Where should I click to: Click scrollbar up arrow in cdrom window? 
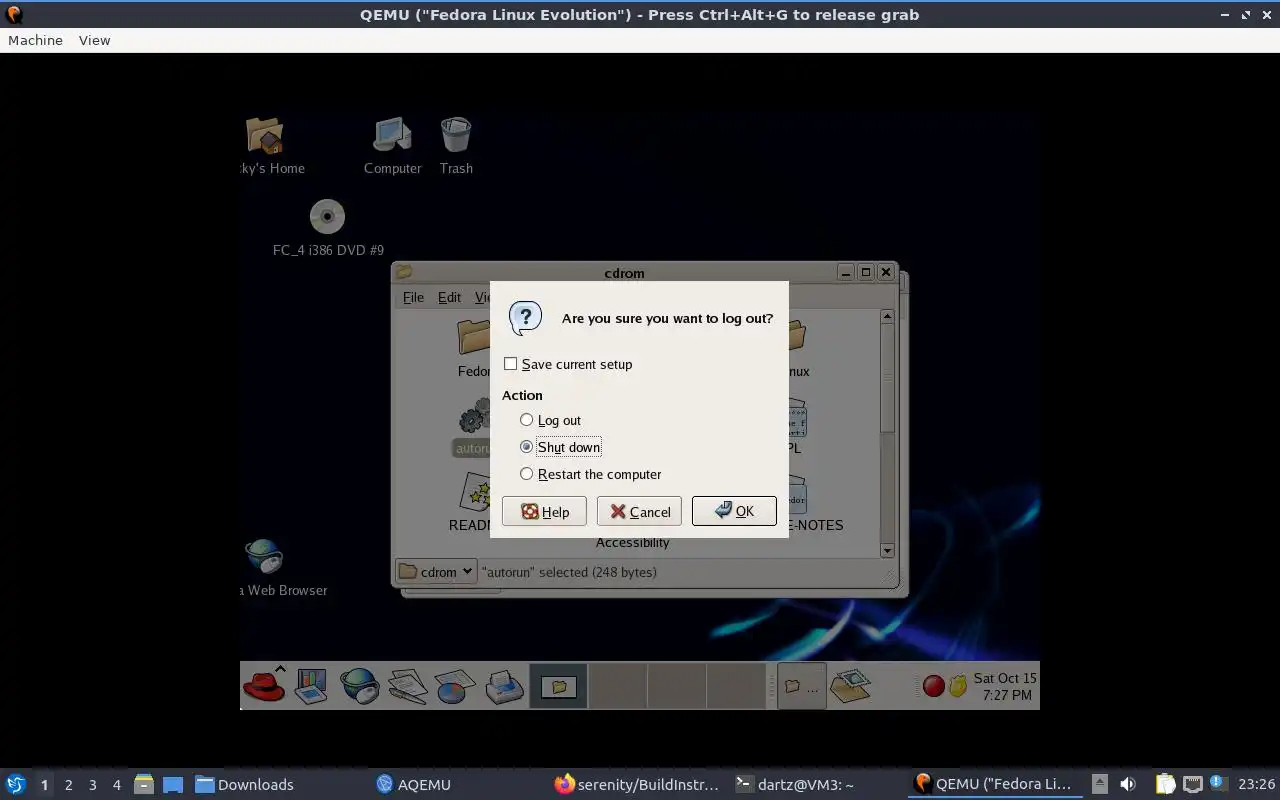pyautogui.click(x=887, y=316)
